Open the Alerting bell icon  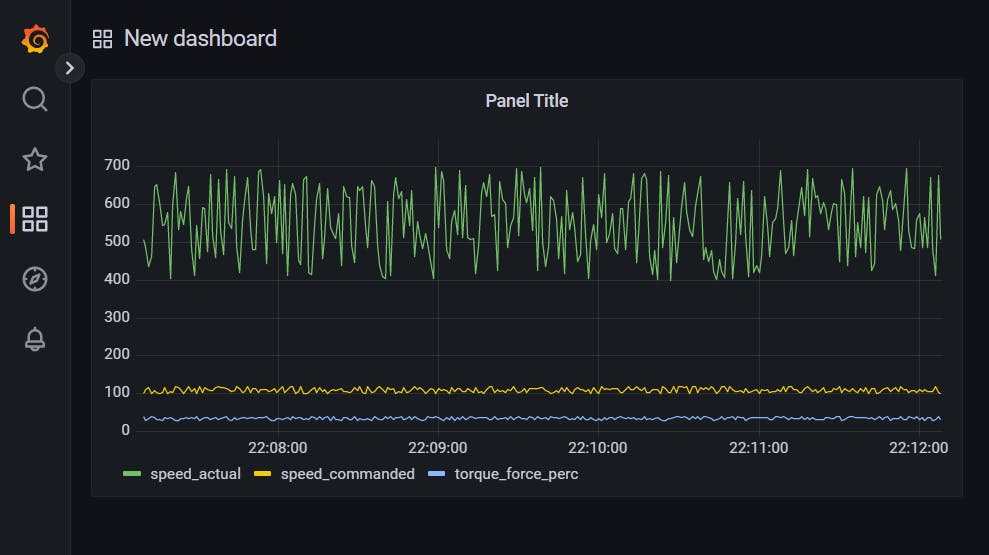pos(35,339)
